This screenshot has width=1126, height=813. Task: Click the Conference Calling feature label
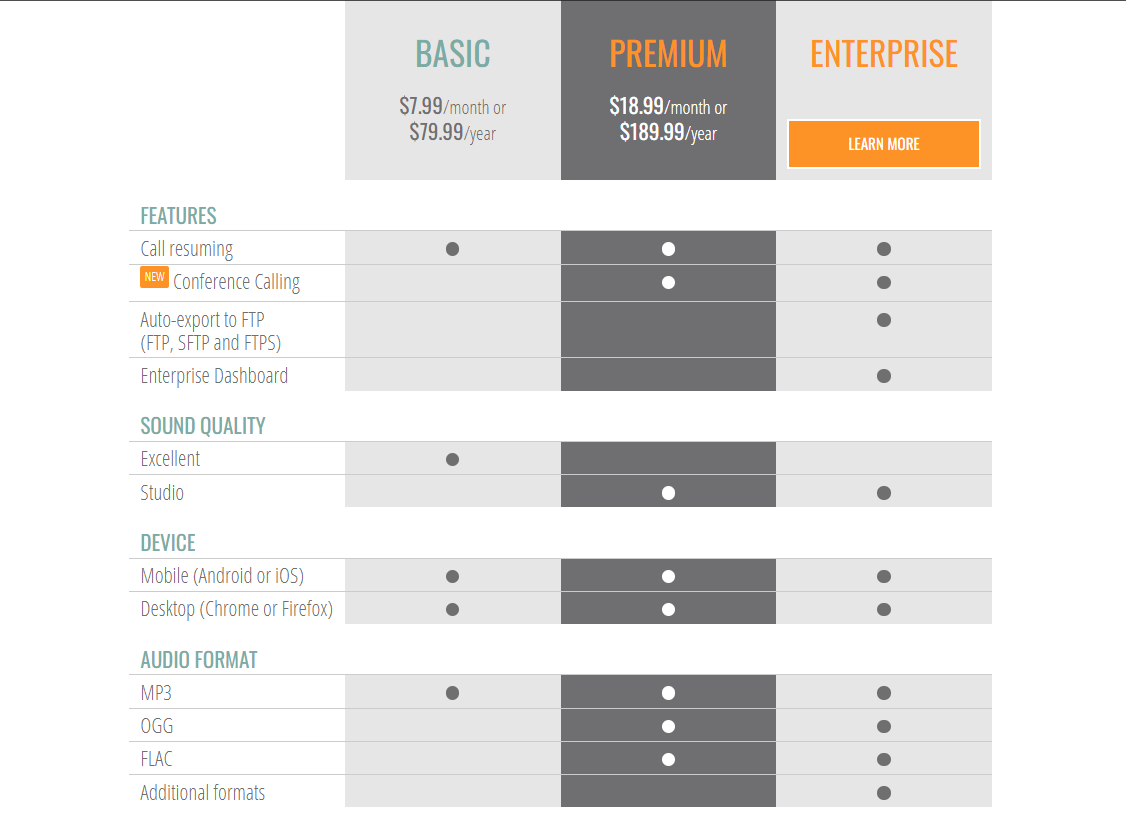(236, 282)
